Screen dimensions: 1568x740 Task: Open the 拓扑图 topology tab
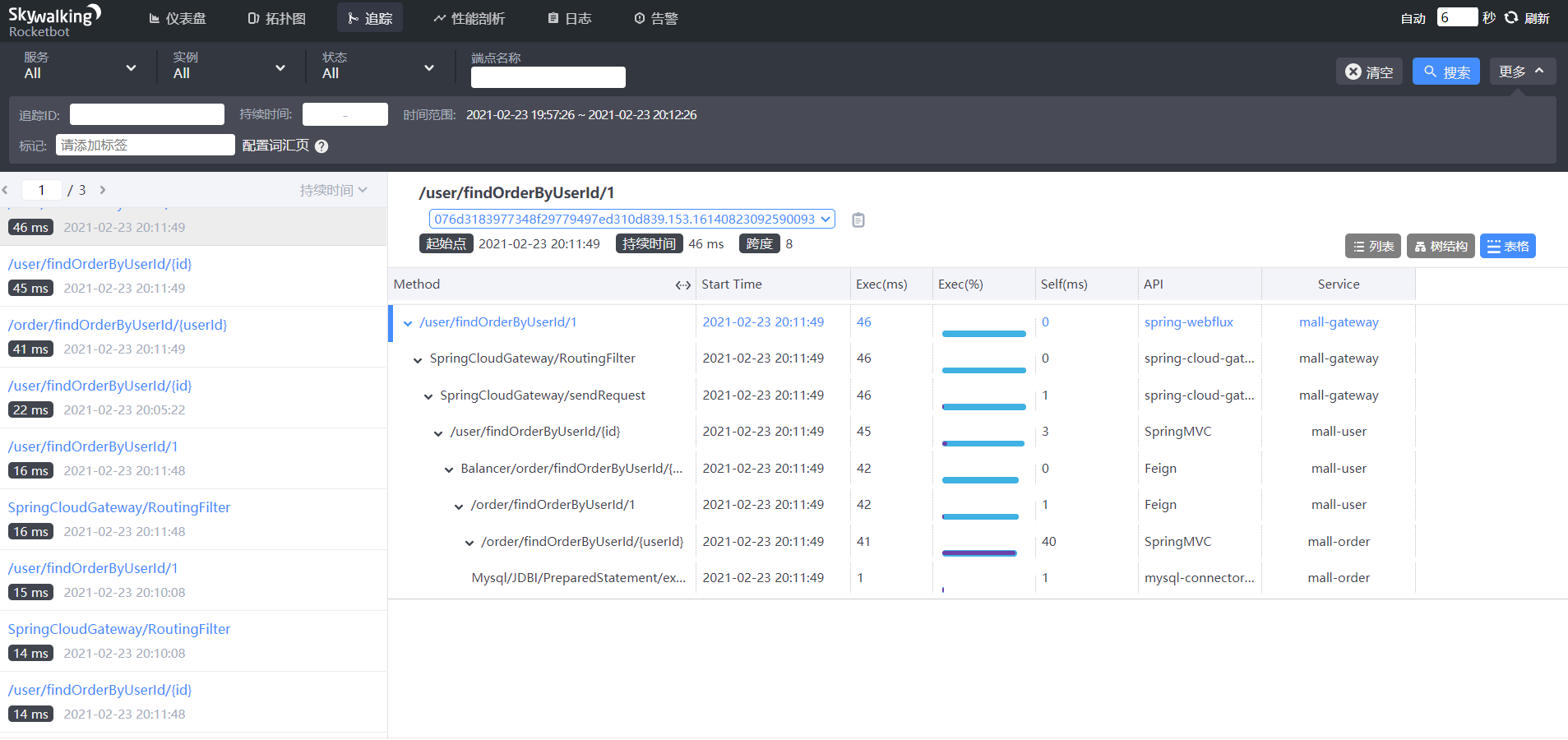click(276, 18)
